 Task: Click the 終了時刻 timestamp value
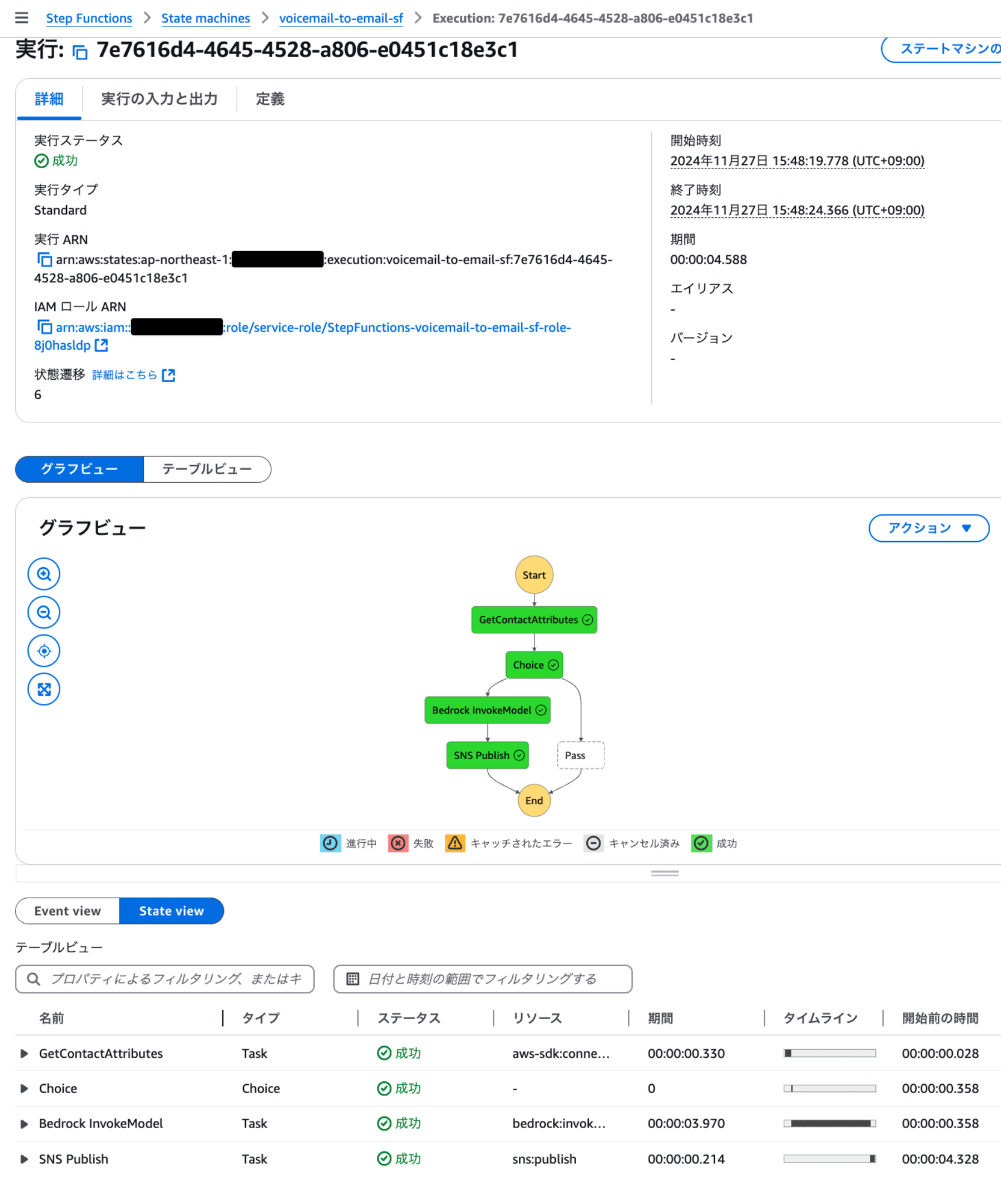(x=797, y=210)
